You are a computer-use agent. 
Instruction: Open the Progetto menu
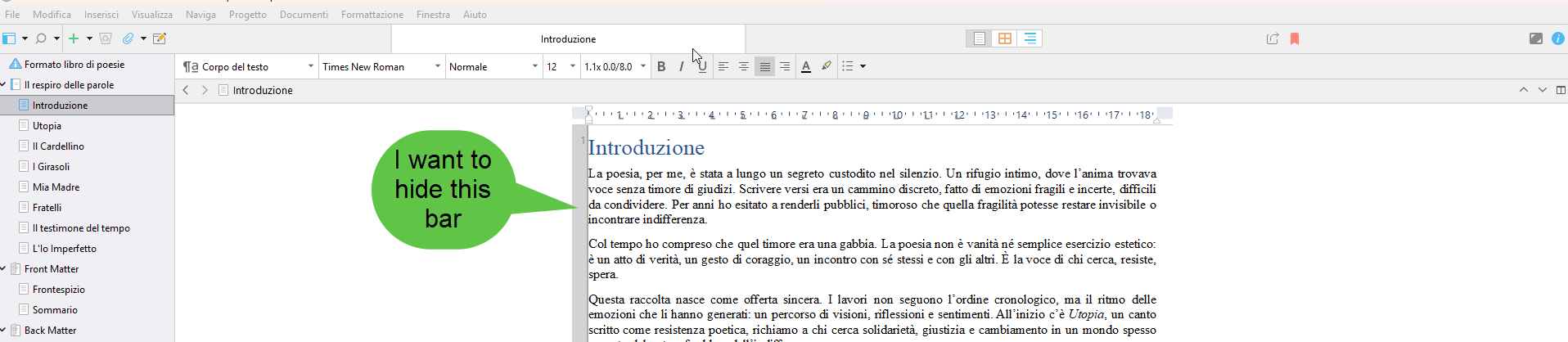click(x=247, y=14)
